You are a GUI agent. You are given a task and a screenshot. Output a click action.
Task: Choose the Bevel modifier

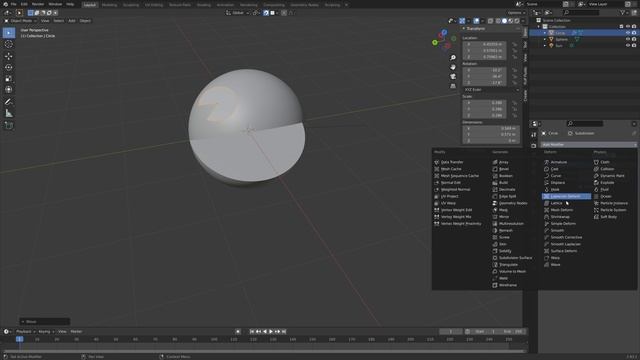(x=504, y=169)
